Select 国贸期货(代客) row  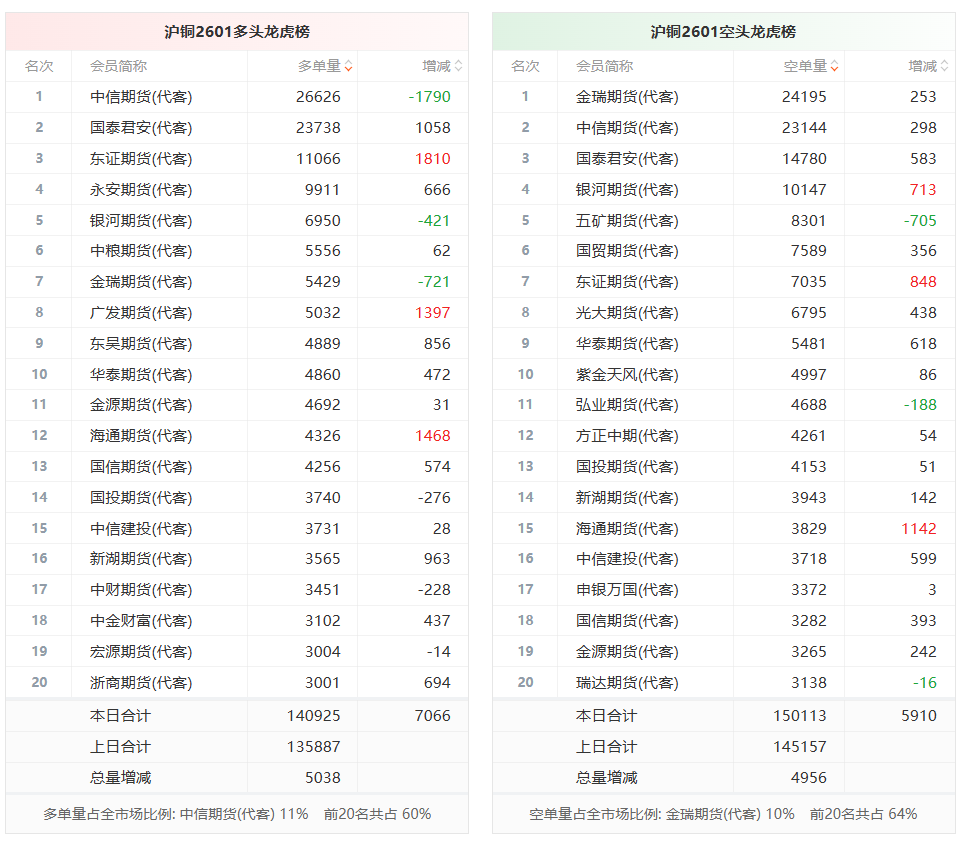(x=724, y=251)
